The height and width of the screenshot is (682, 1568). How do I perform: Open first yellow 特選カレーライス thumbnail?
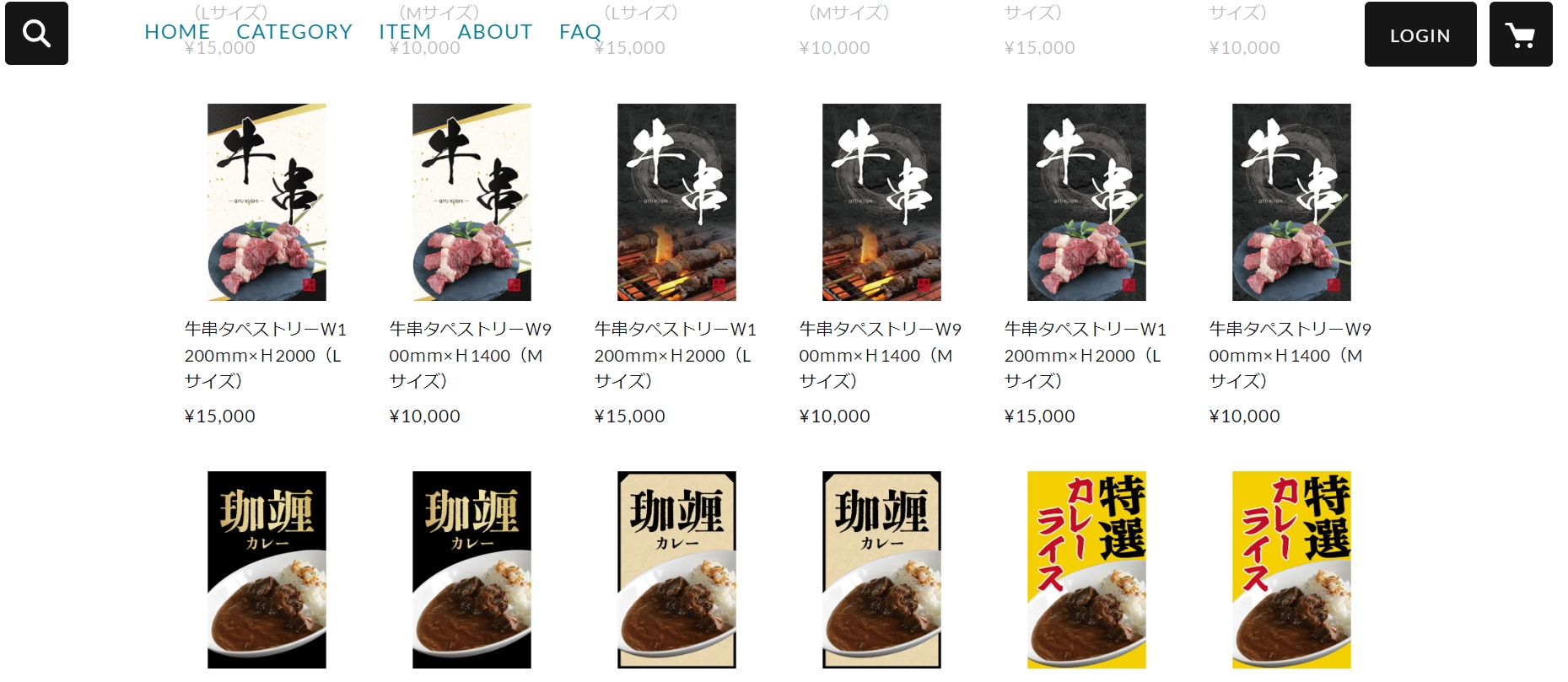[x=1086, y=570]
